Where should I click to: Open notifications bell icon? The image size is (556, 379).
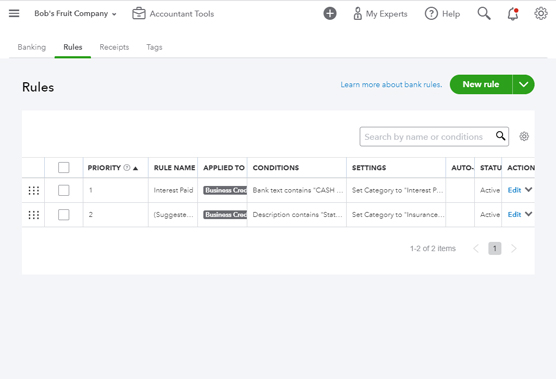(513, 13)
